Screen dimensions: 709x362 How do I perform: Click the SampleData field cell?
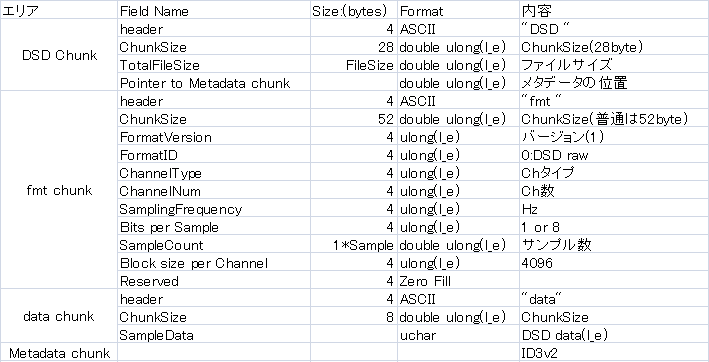tap(214, 334)
